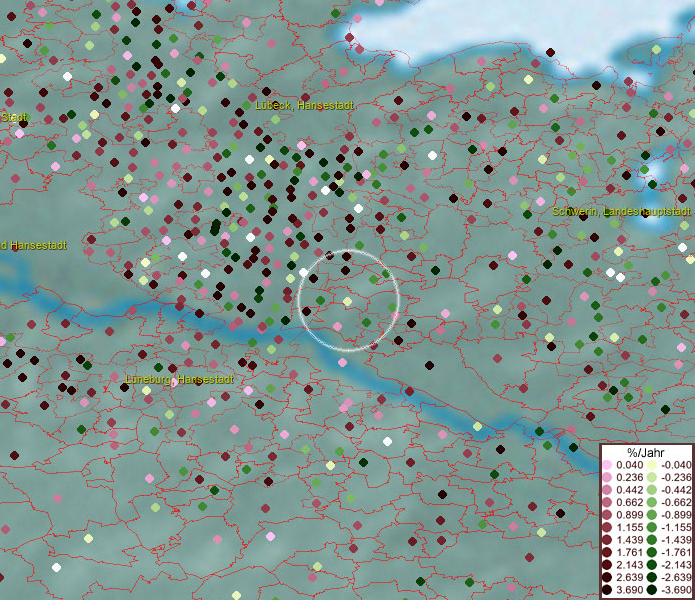Click the 'Lübeck, Hansestadt' map label

click(x=305, y=105)
